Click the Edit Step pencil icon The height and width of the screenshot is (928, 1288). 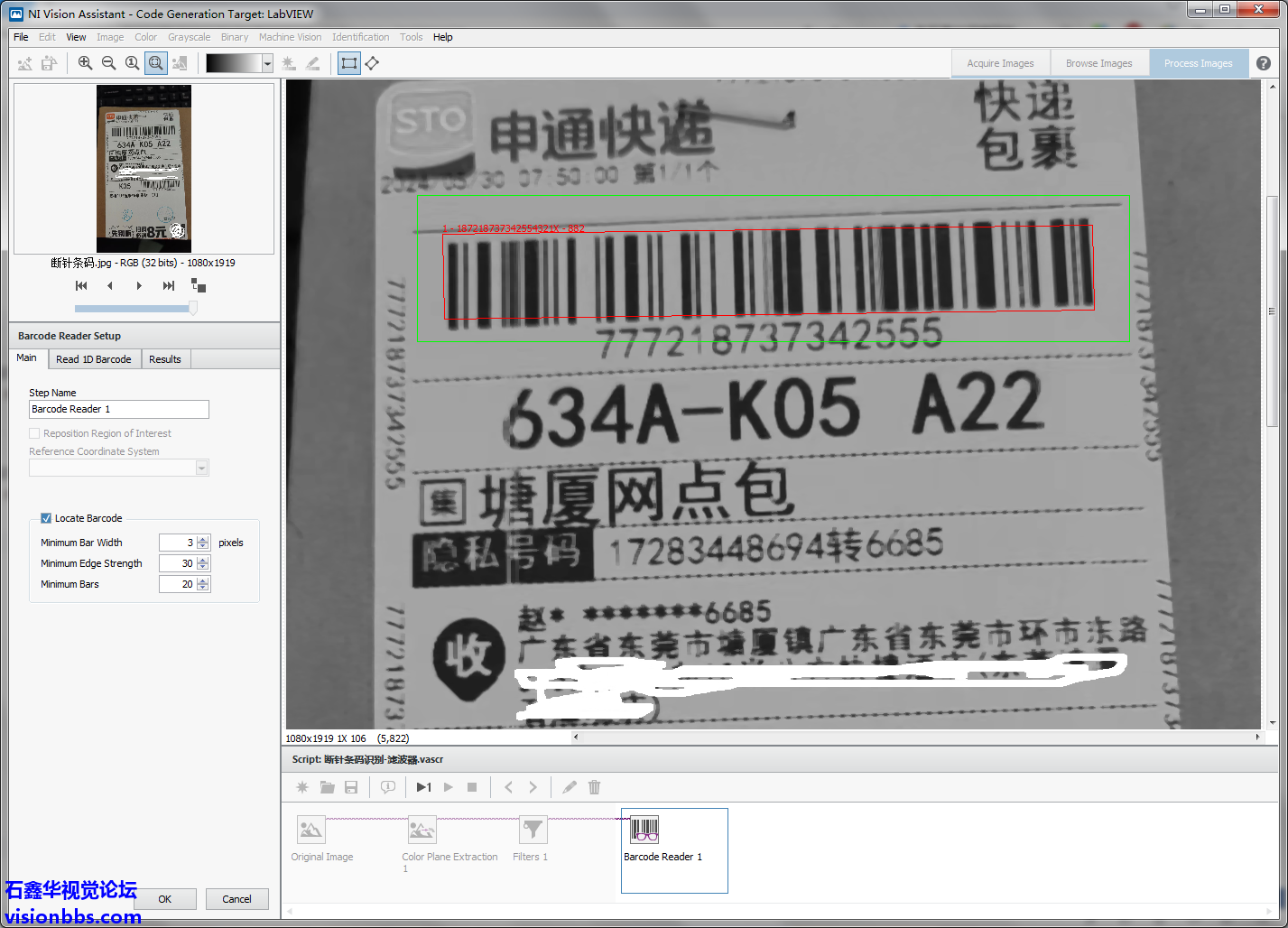click(570, 787)
